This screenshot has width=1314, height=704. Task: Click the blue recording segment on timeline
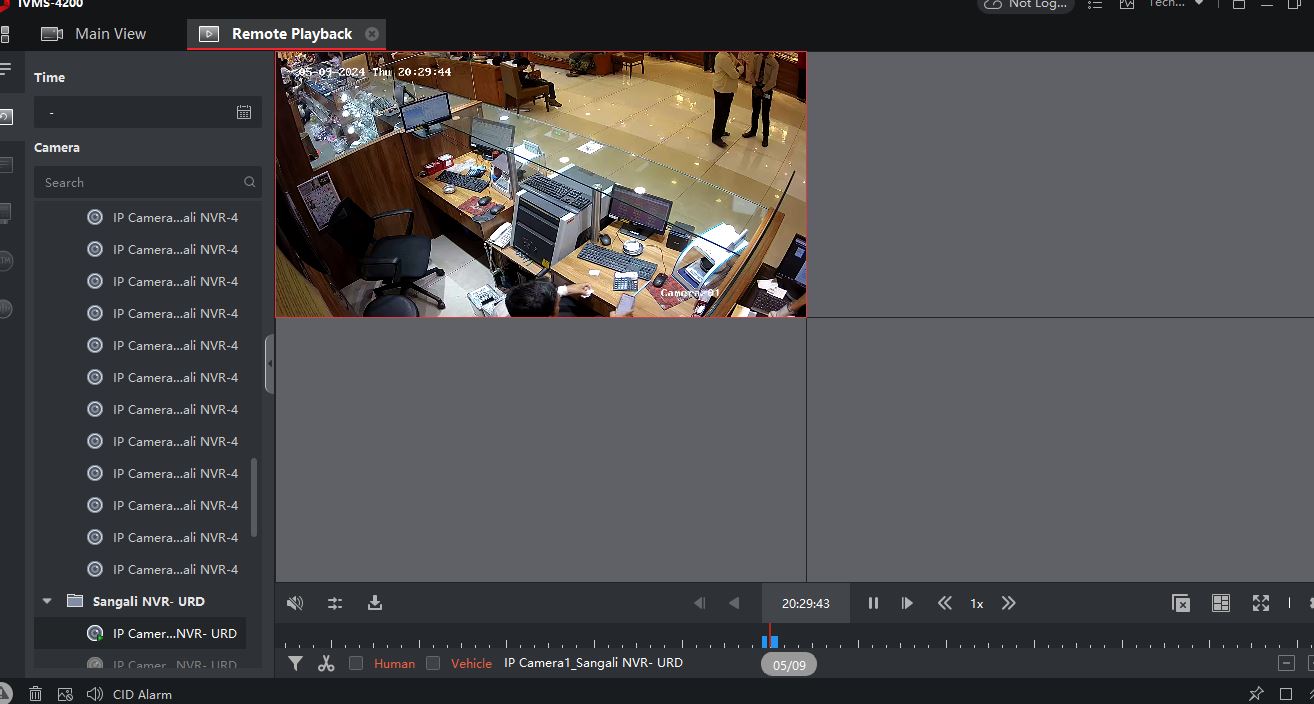tap(770, 642)
